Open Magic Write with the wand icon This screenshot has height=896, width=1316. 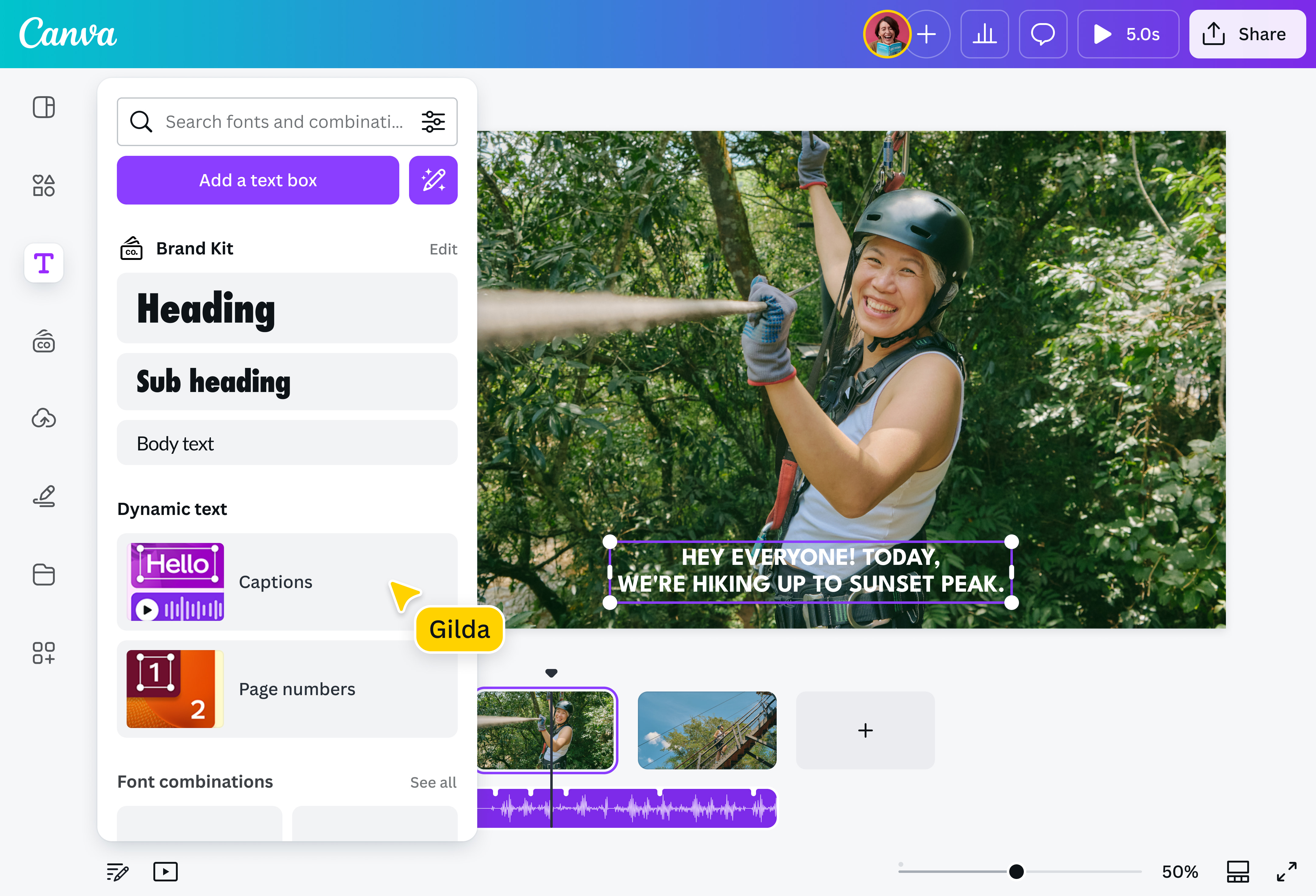432,180
